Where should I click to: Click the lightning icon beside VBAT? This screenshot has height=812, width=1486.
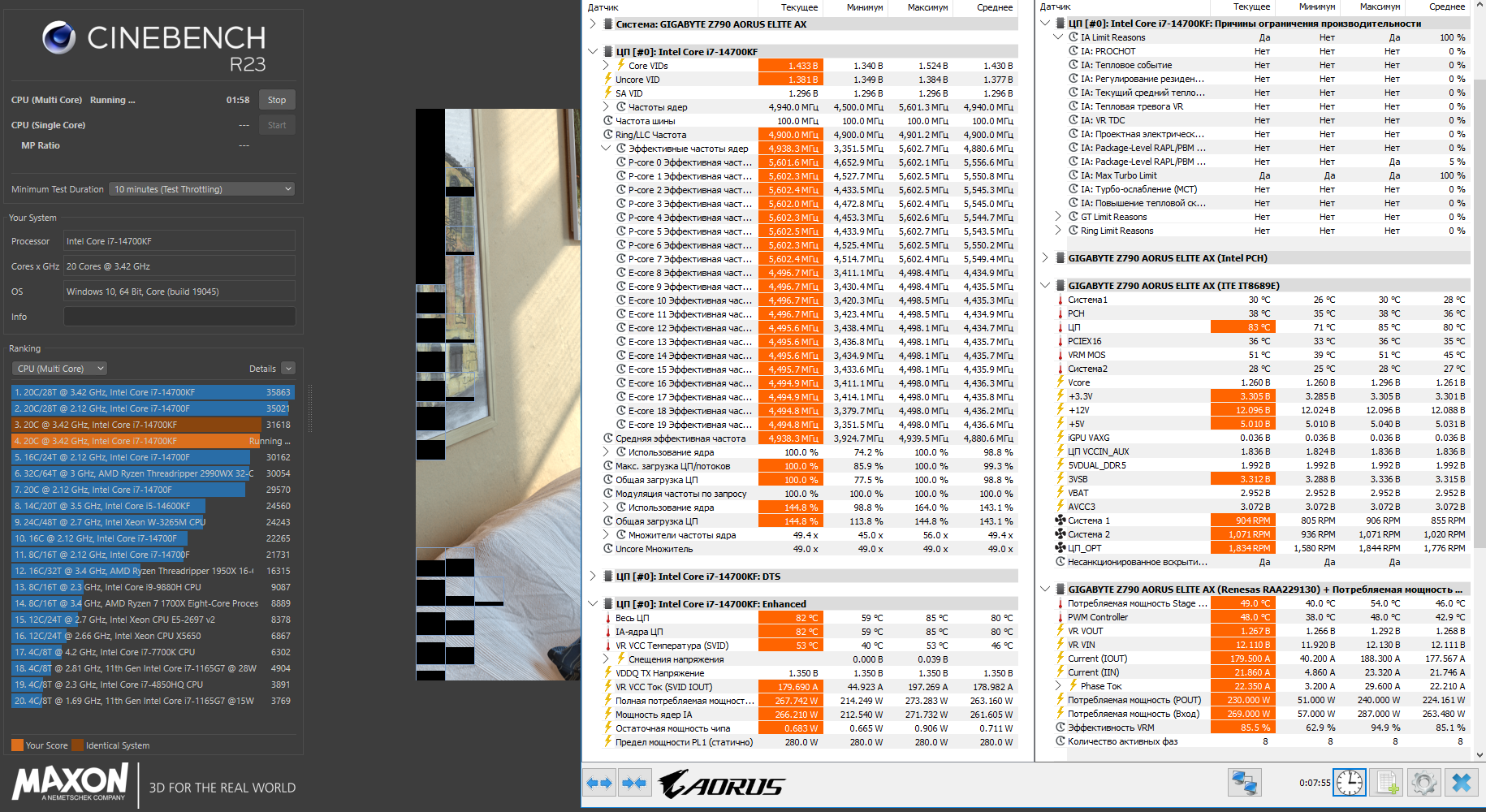coord(1060,493)
